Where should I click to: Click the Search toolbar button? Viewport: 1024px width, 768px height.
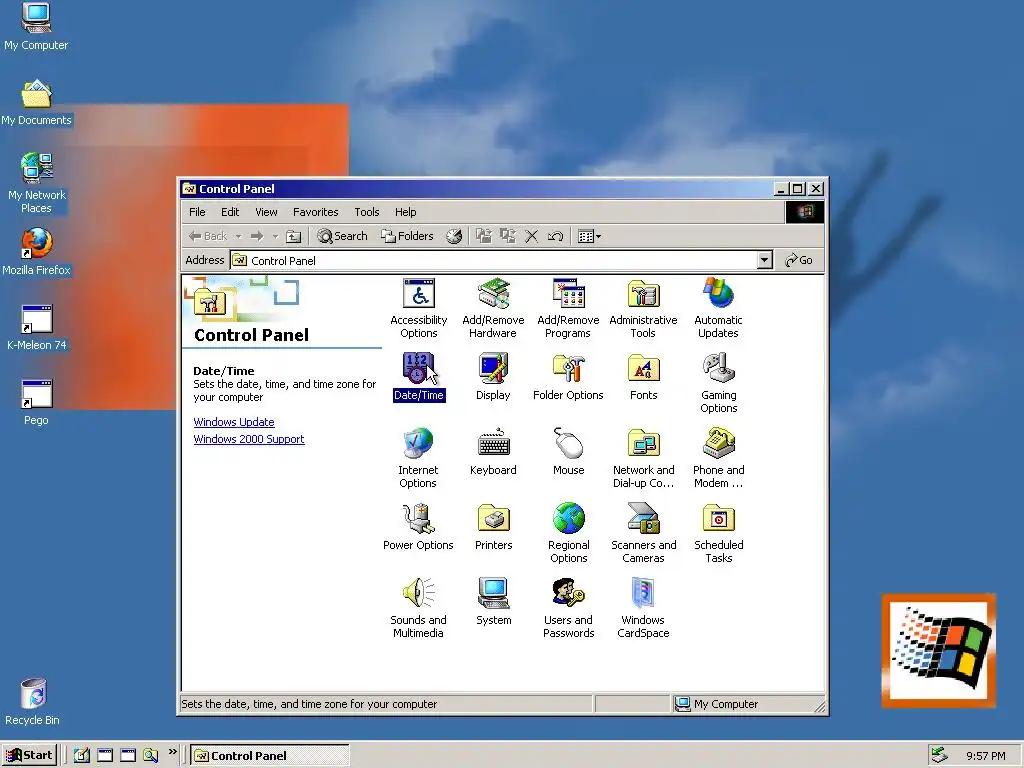click(x=342, y=236)
